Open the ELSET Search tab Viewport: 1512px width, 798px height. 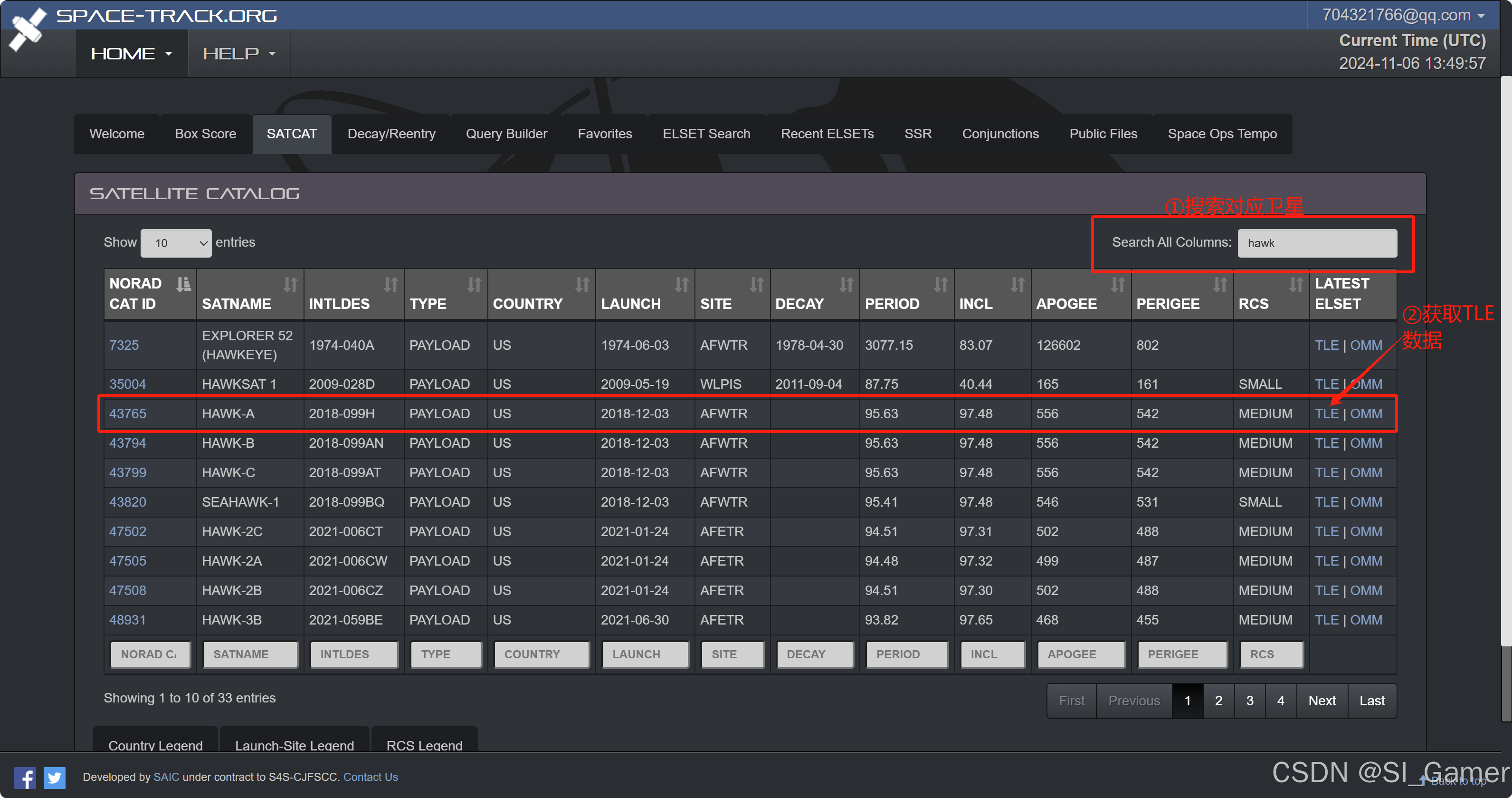tap(706, 134)
